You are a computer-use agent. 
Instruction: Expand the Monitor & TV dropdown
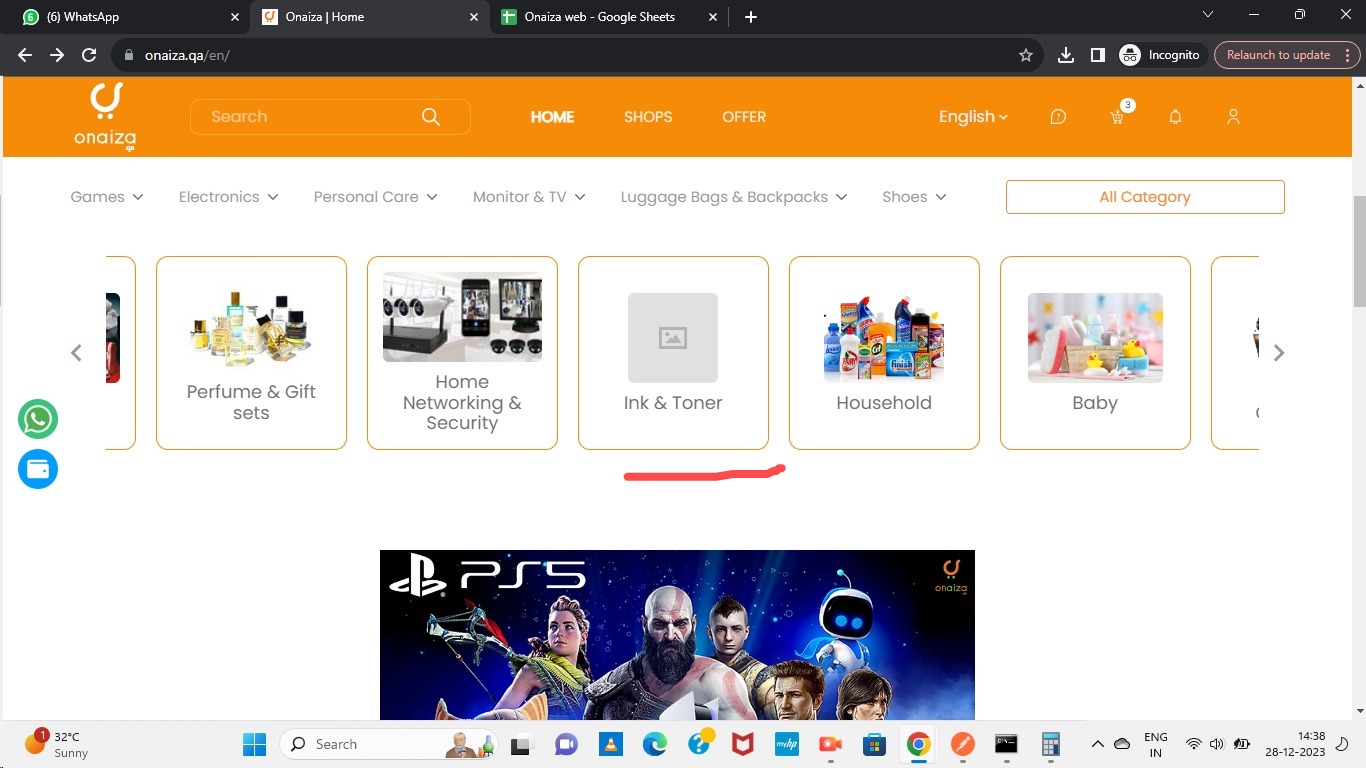pyautogui.click(x=528, y=197)
